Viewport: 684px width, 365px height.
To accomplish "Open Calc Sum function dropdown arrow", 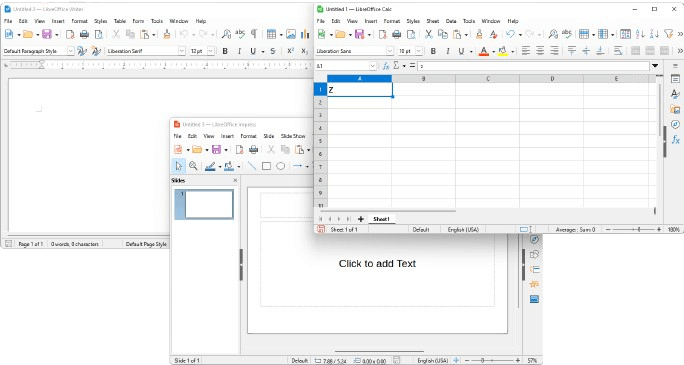I will (x=404, y=66).
